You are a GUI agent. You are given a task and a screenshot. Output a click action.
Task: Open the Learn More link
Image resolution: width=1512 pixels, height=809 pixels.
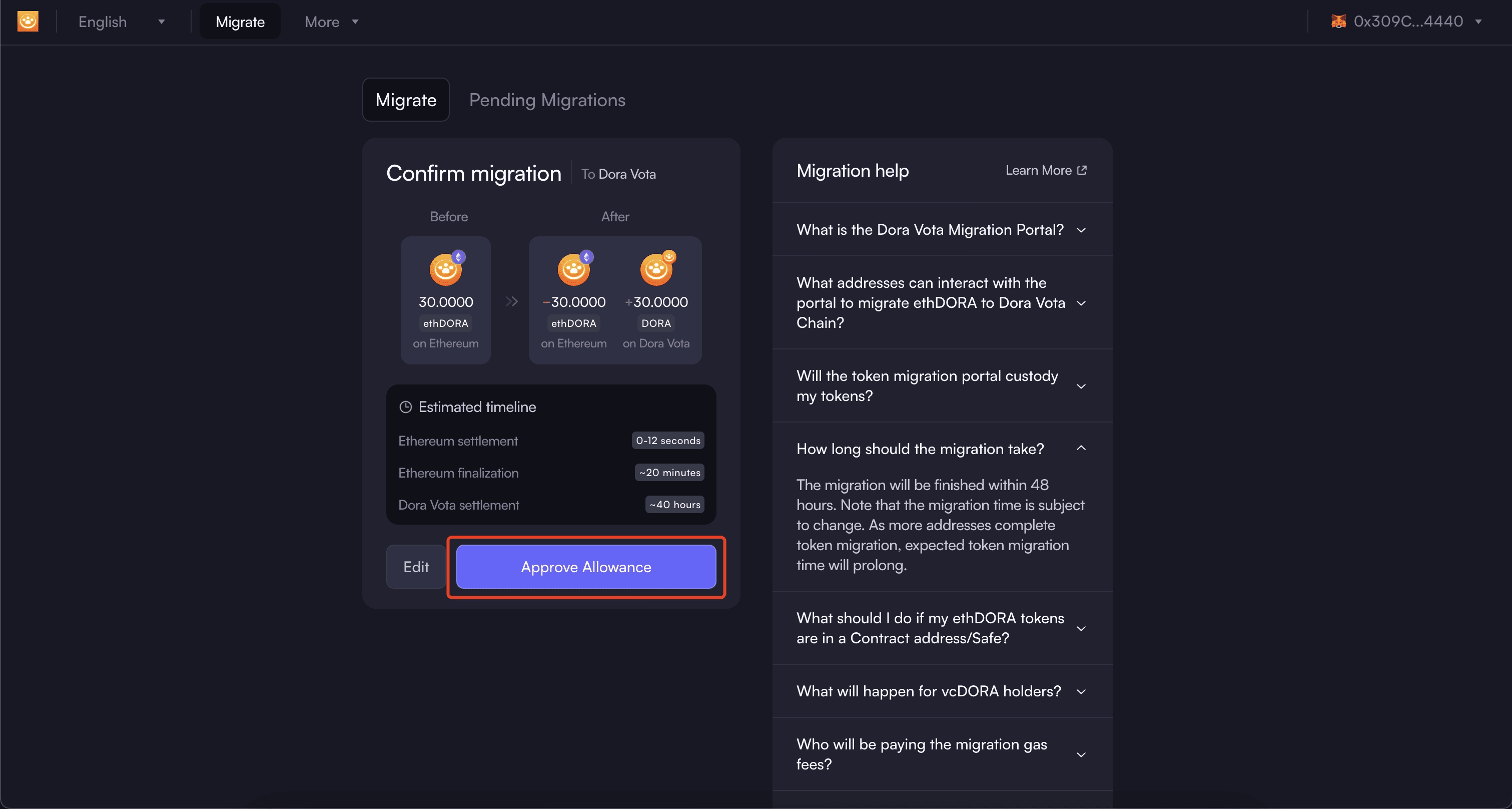pyautogui.click(x=1046, y=170)
